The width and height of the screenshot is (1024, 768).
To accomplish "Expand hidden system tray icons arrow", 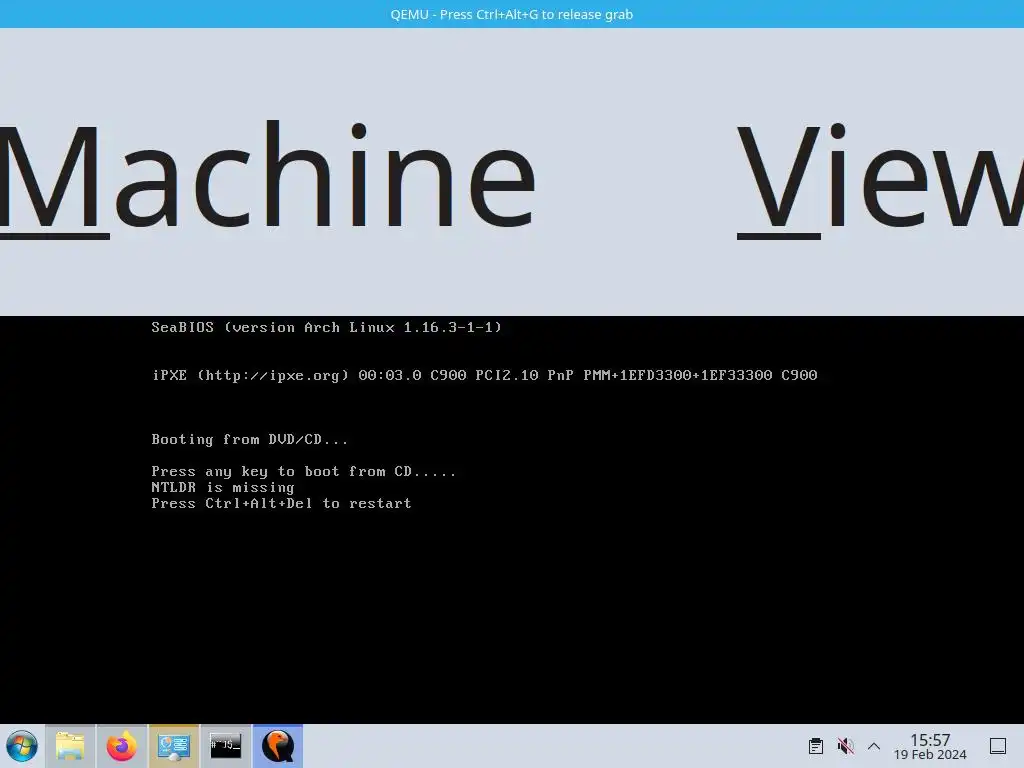I will pos(874,746).
